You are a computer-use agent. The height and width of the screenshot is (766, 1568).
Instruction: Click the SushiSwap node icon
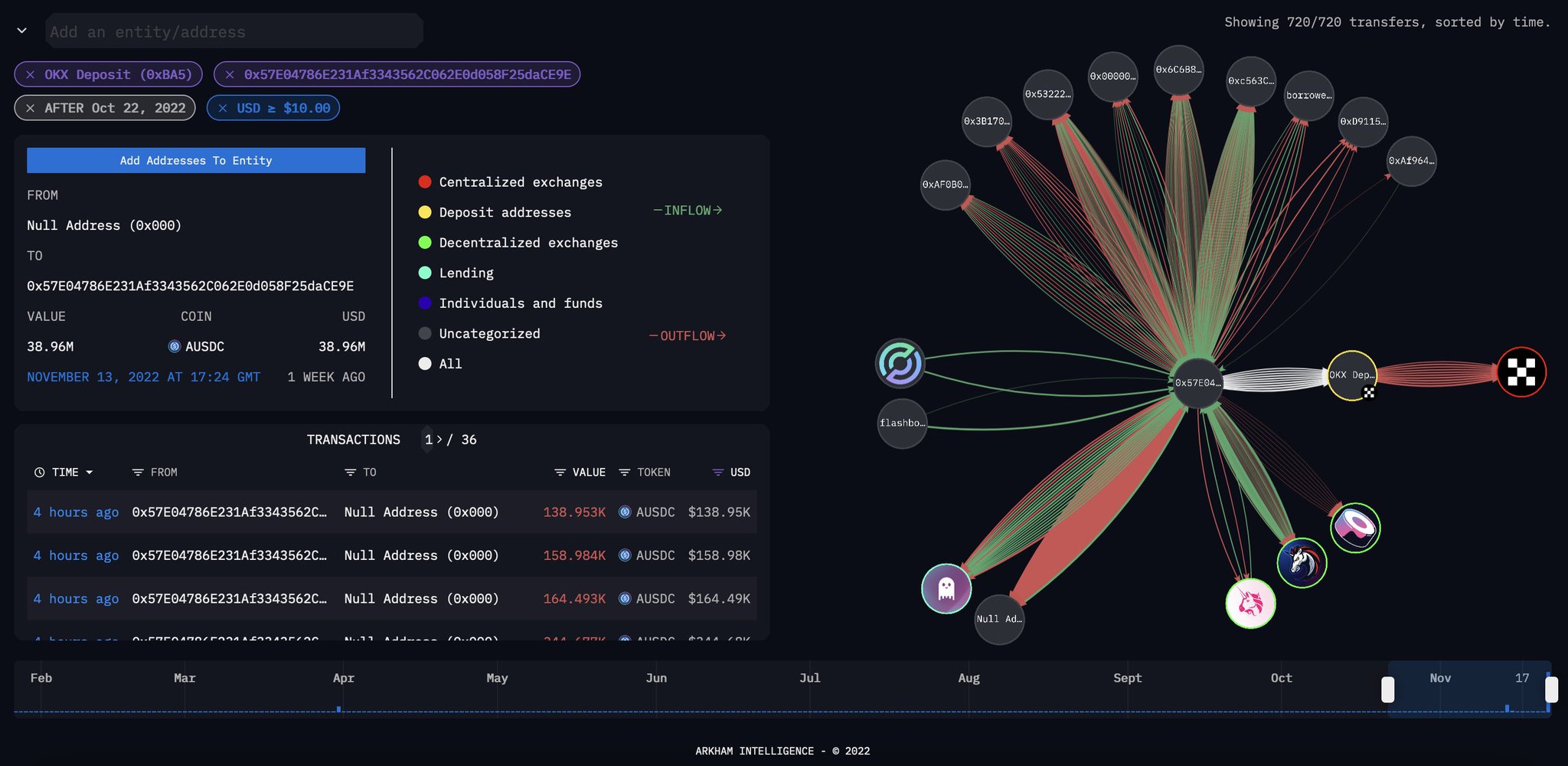coord(1355,528)
